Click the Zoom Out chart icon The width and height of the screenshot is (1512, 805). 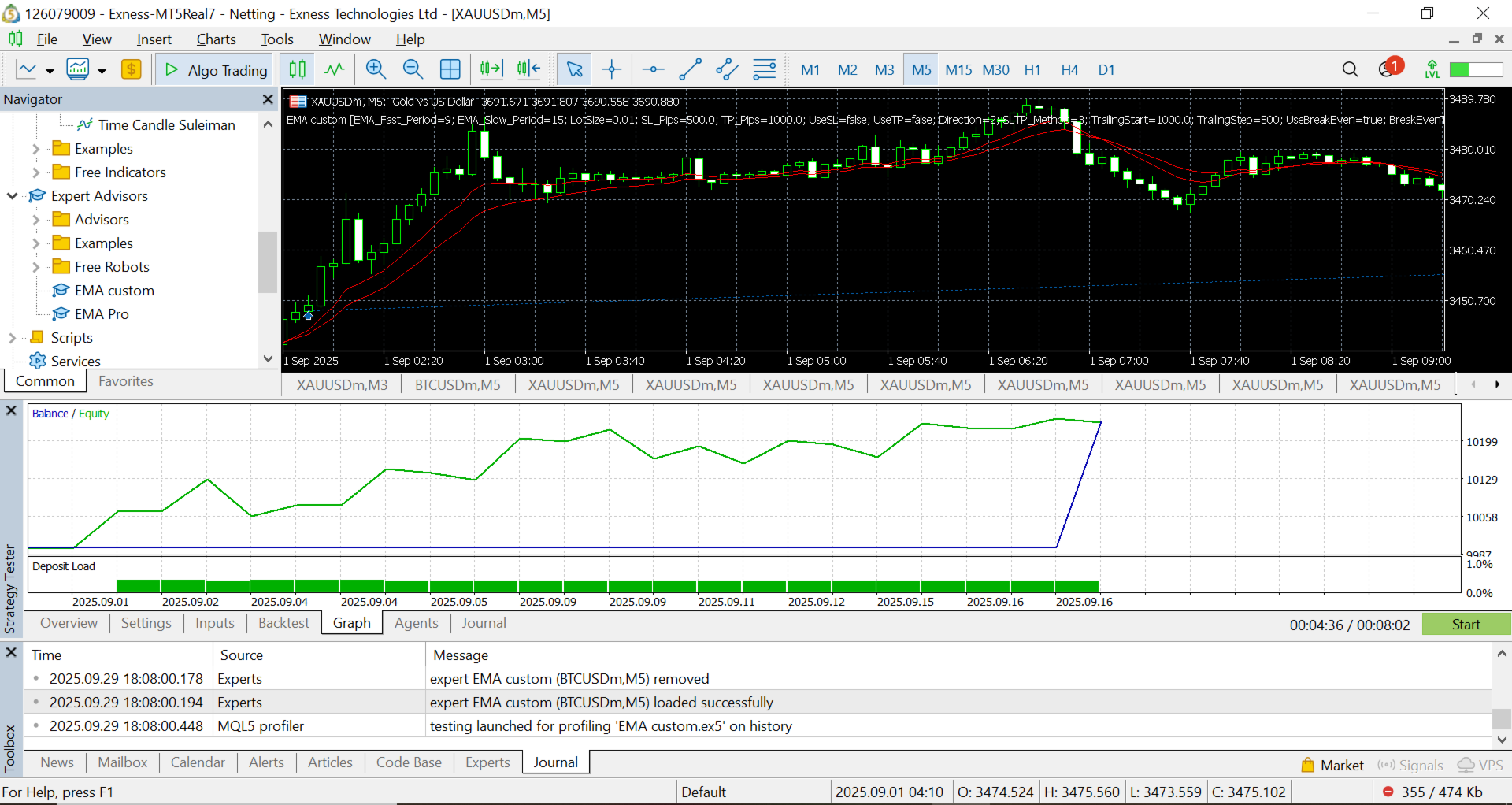point(413,69)
